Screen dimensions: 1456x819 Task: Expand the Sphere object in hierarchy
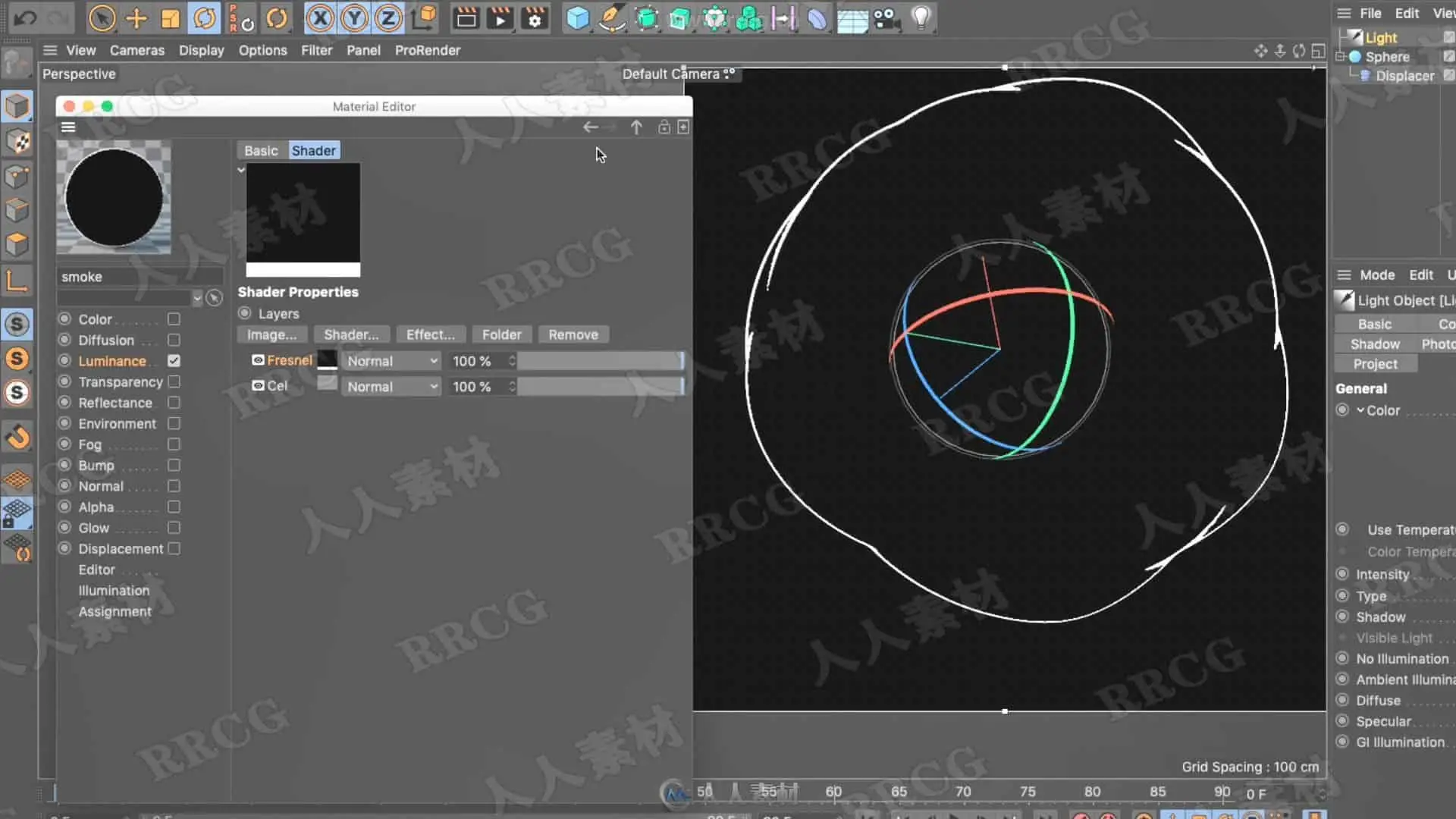pyautogui.click(x=1341, y=57)
